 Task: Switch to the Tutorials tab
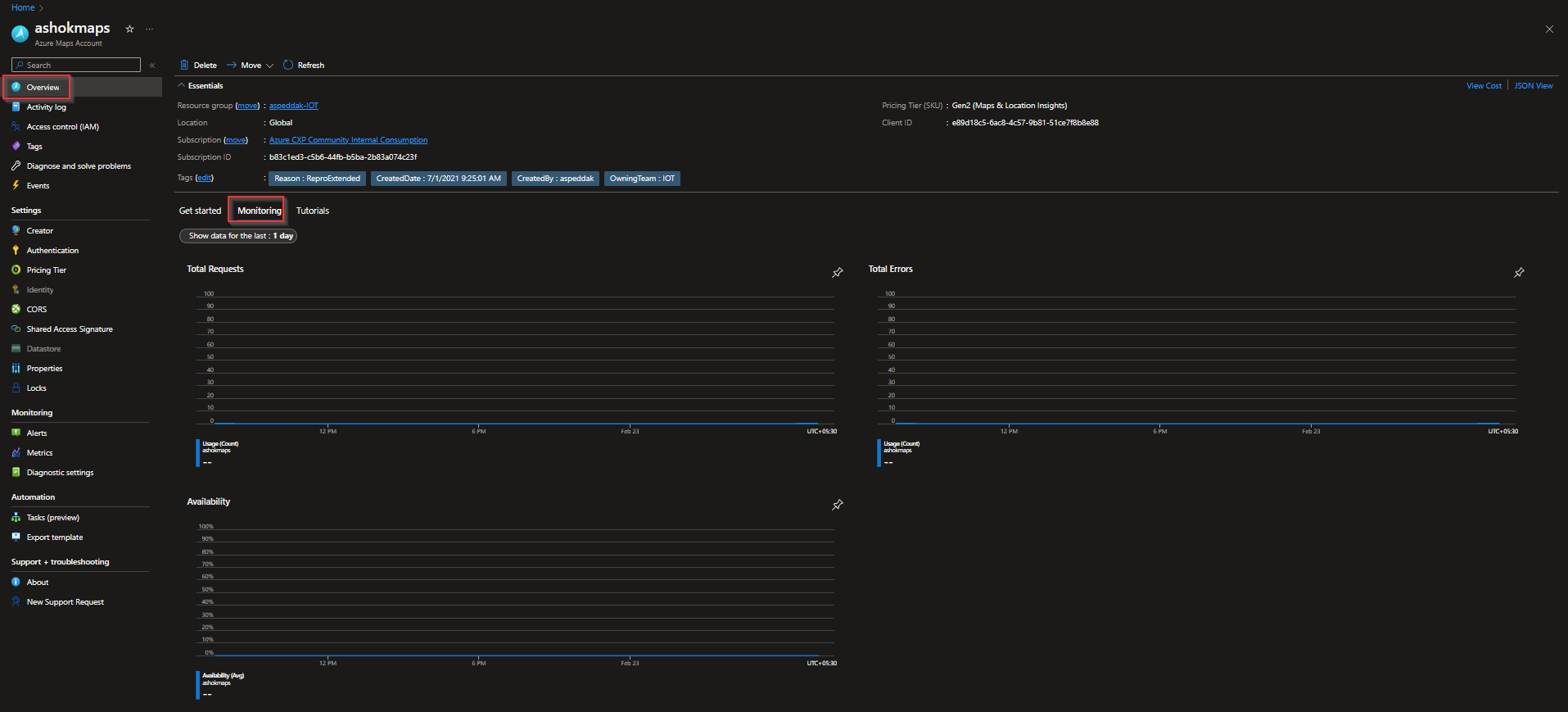click(x=313, y=211)
